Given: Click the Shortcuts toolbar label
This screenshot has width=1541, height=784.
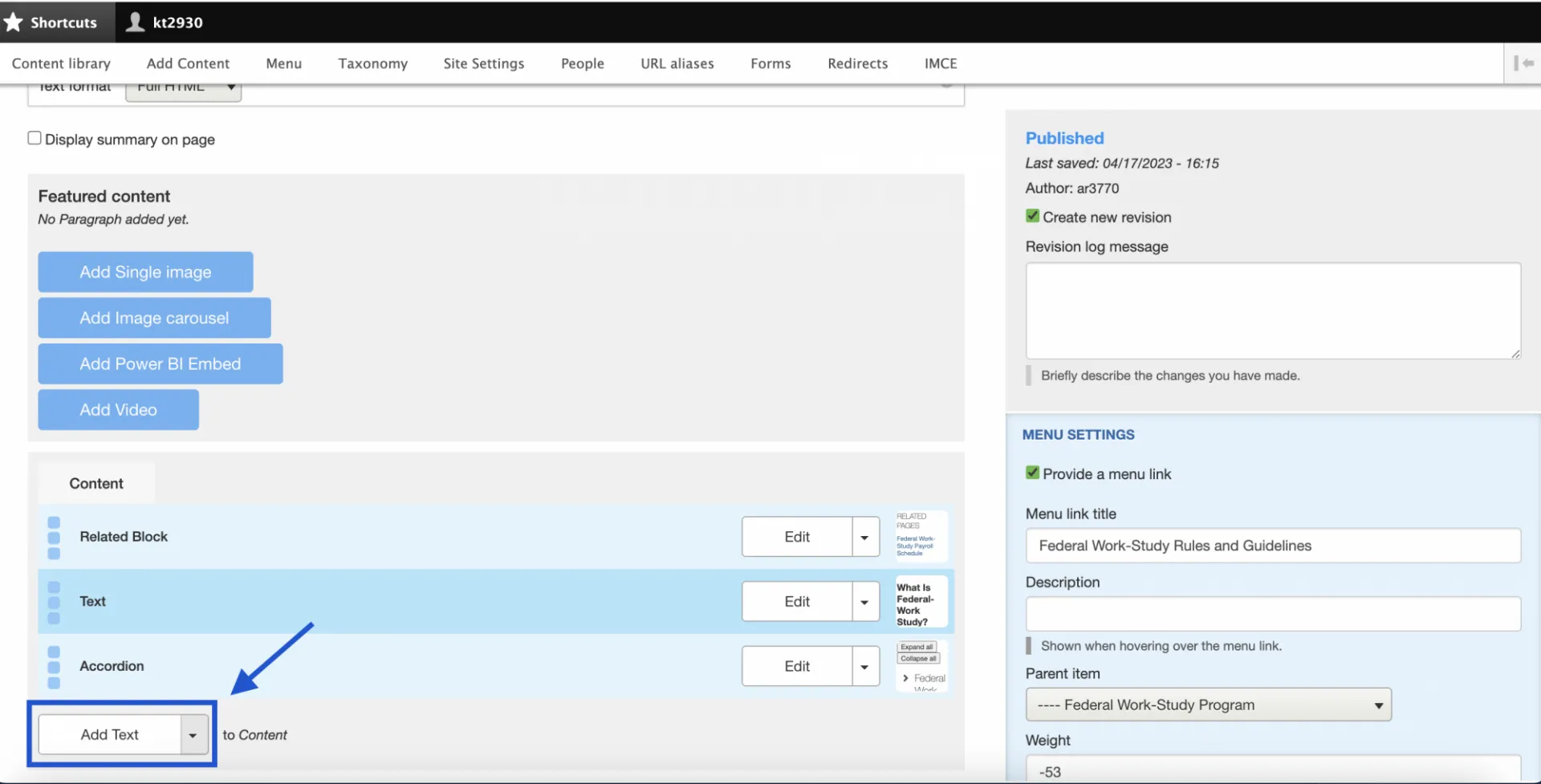Looking at the screenshot, I should (x=63, y=22).
